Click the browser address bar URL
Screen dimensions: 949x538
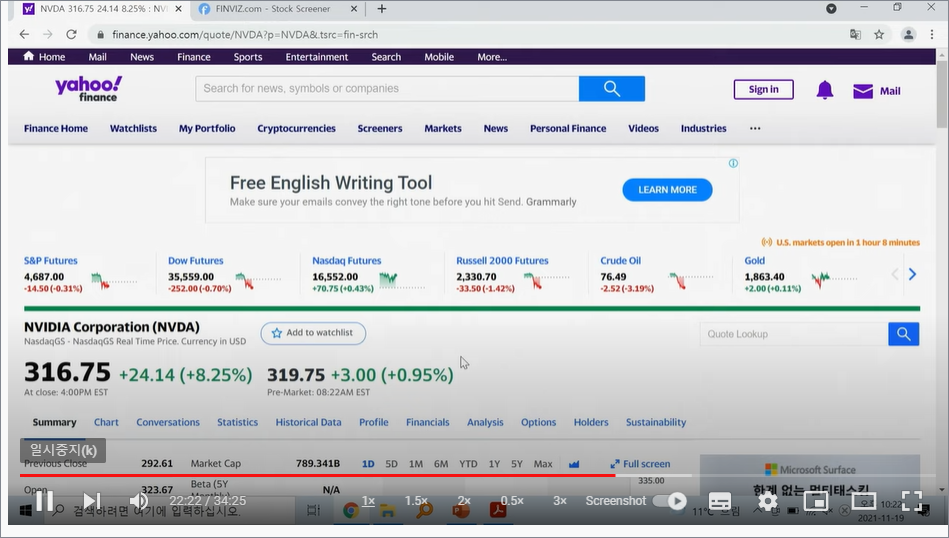click(245, 34)
